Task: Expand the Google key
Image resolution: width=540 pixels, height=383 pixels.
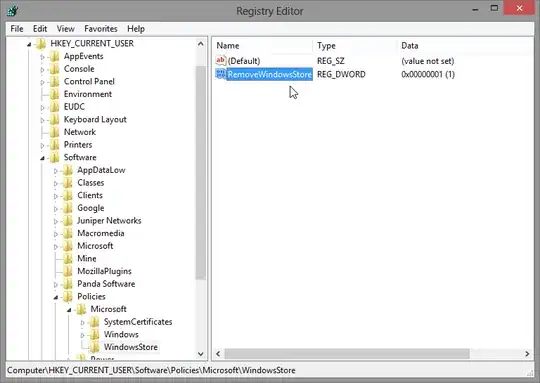Action: tap(56, 209)
